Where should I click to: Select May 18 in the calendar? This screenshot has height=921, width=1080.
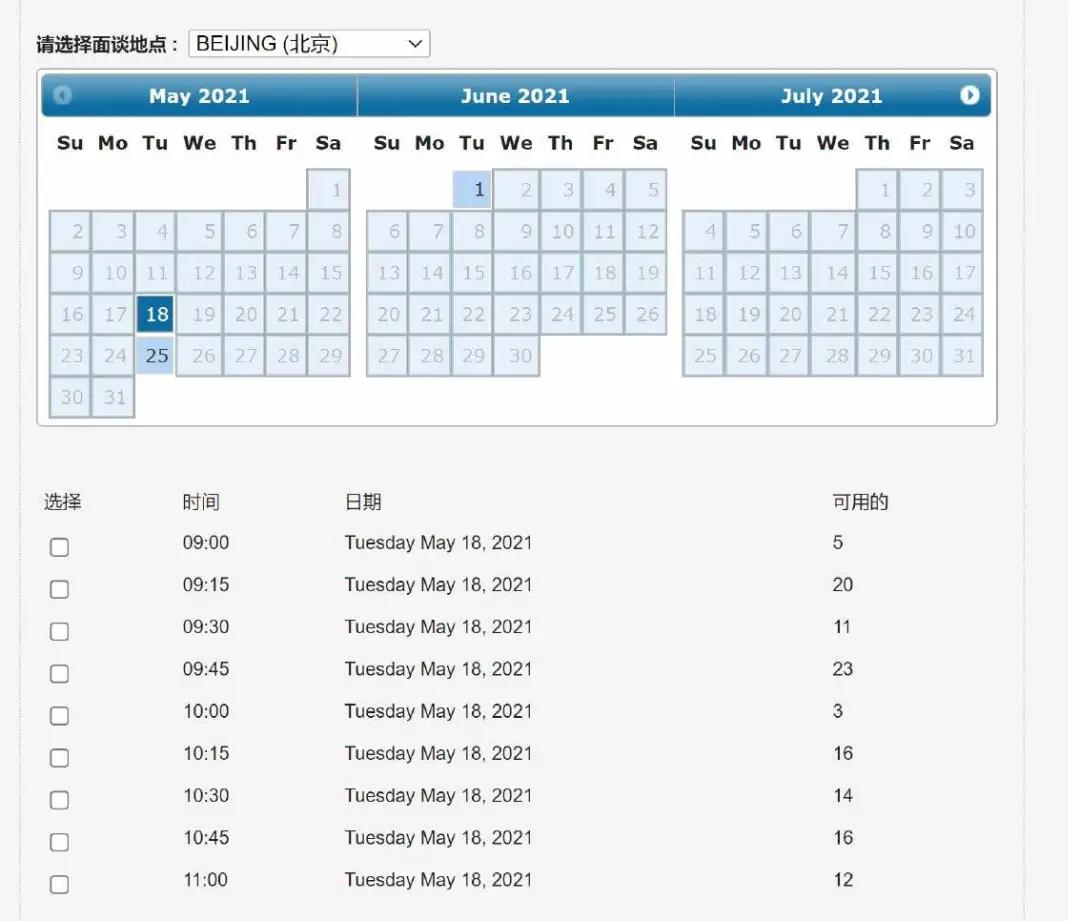coord(156,314)
